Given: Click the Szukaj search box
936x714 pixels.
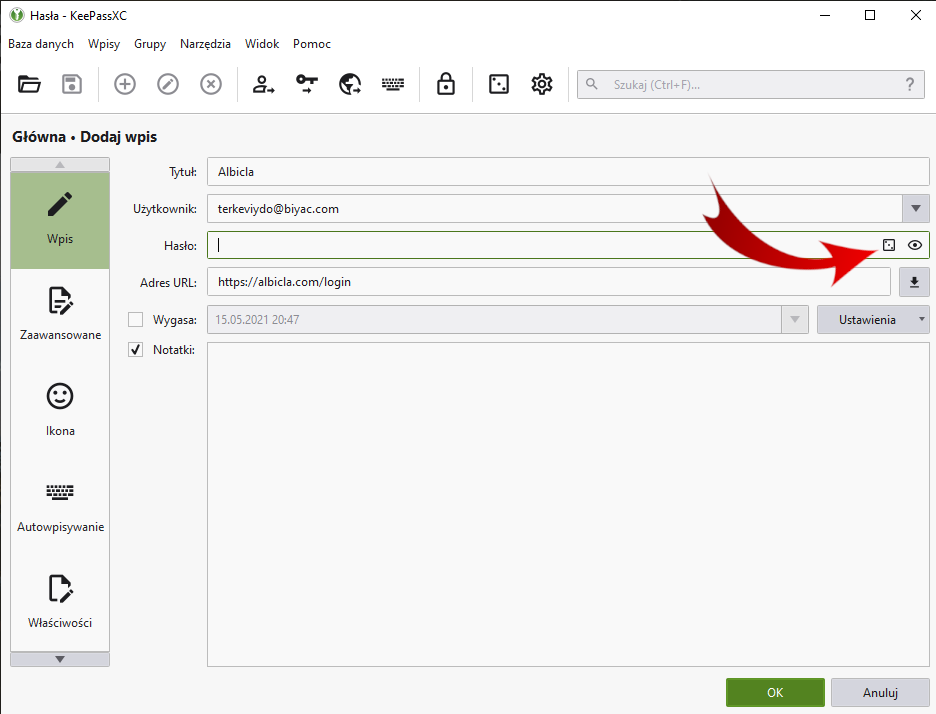Looking at the screenshot, I should click(750, 84).
